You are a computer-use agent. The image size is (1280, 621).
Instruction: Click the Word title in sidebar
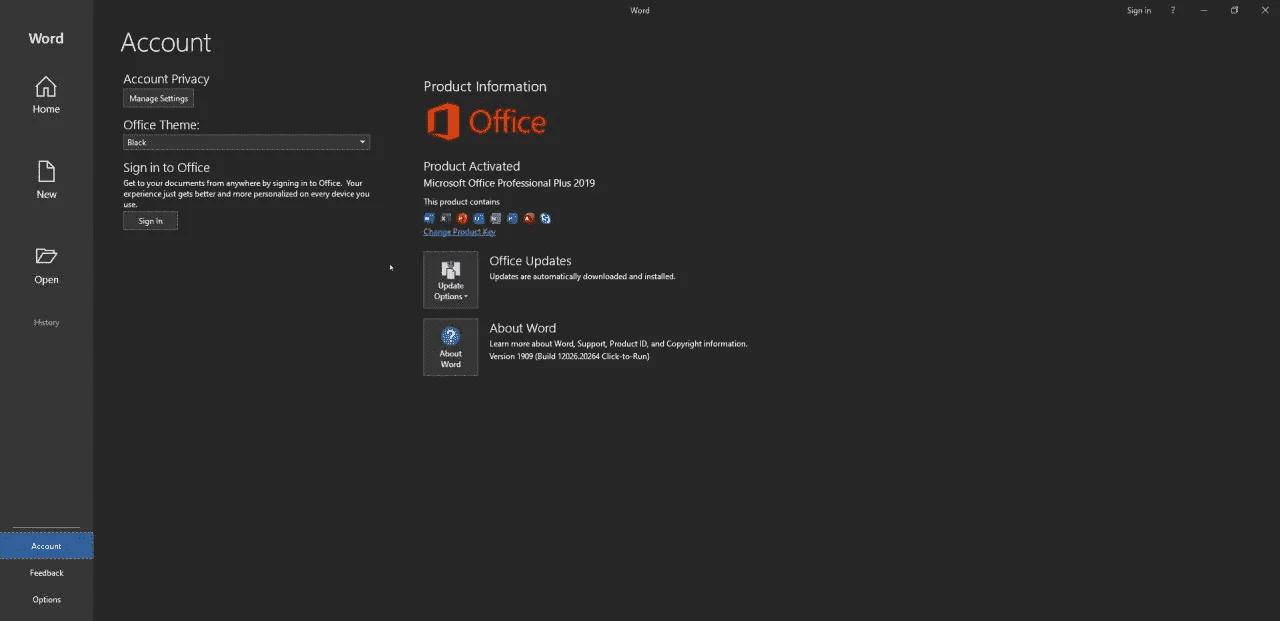[x=46, y=39]
